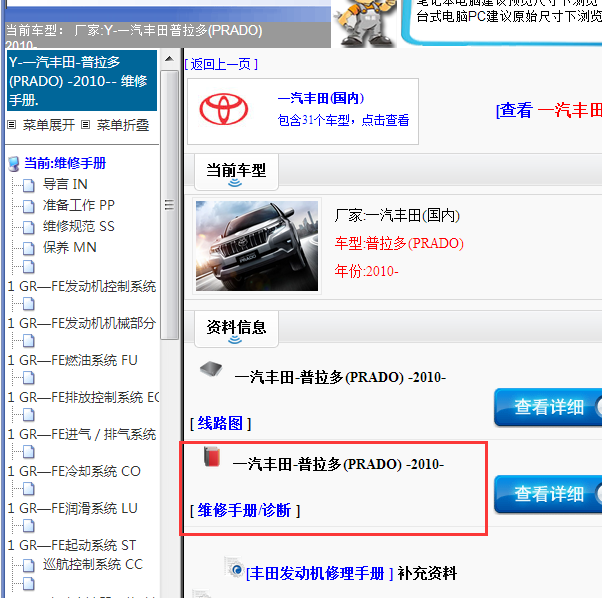This screenshot has width=602, height=598.
Task: Click 查看详细 button for 线路图
Action: [x=548, y=407]
